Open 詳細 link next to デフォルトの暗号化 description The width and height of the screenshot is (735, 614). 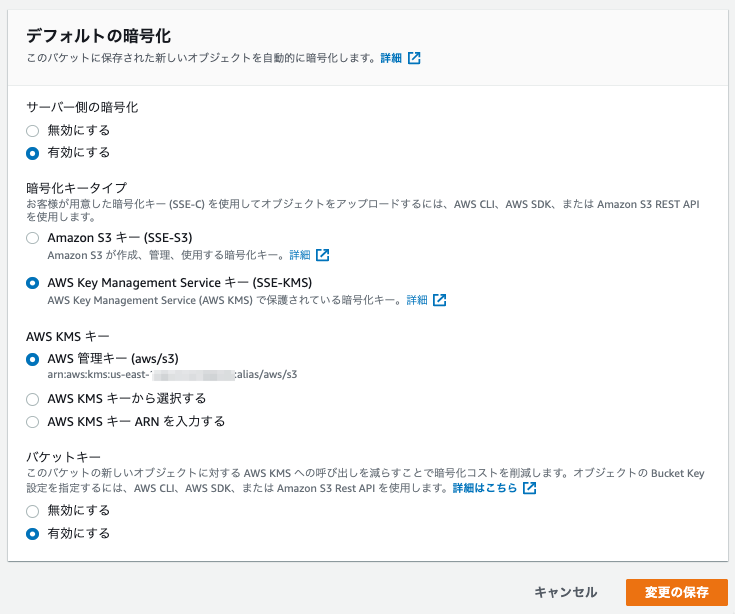tap(391, 58)
